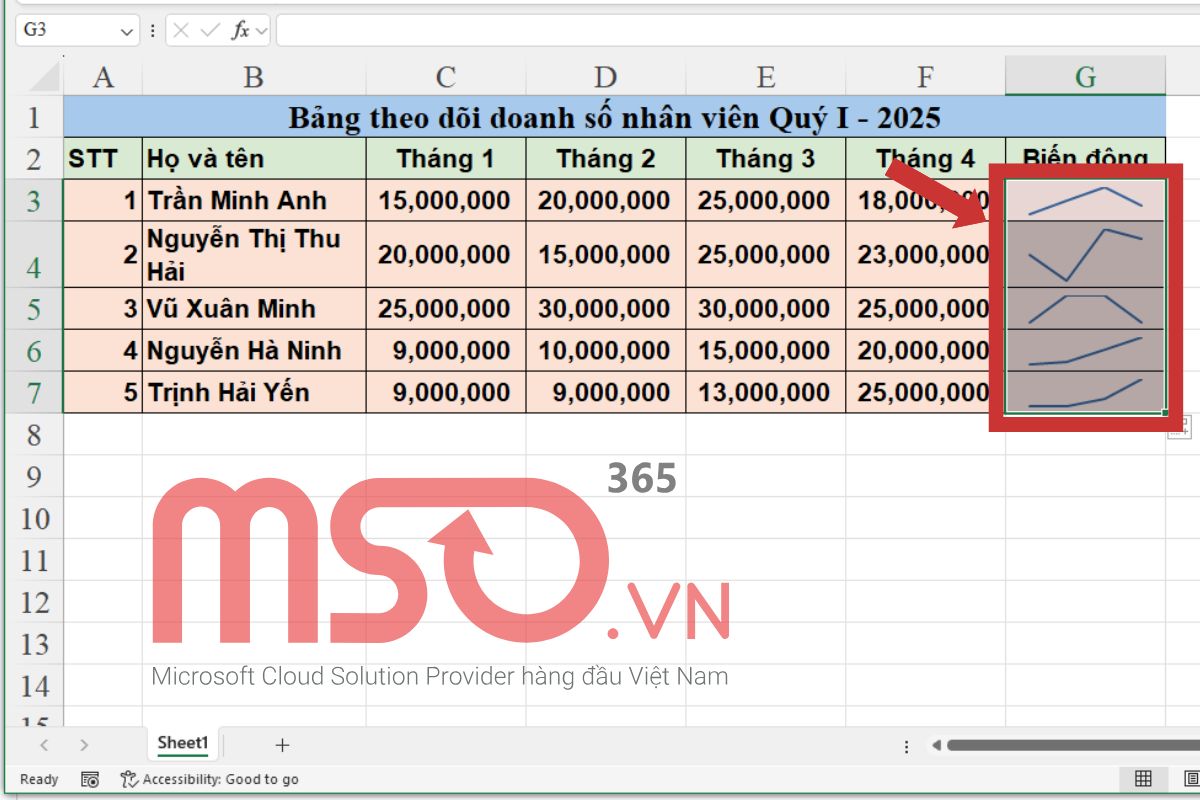This screenshot has height=800, width=1200.
Task: Click the Accessibility checker icon in status bar
Action: pos(129,779)
